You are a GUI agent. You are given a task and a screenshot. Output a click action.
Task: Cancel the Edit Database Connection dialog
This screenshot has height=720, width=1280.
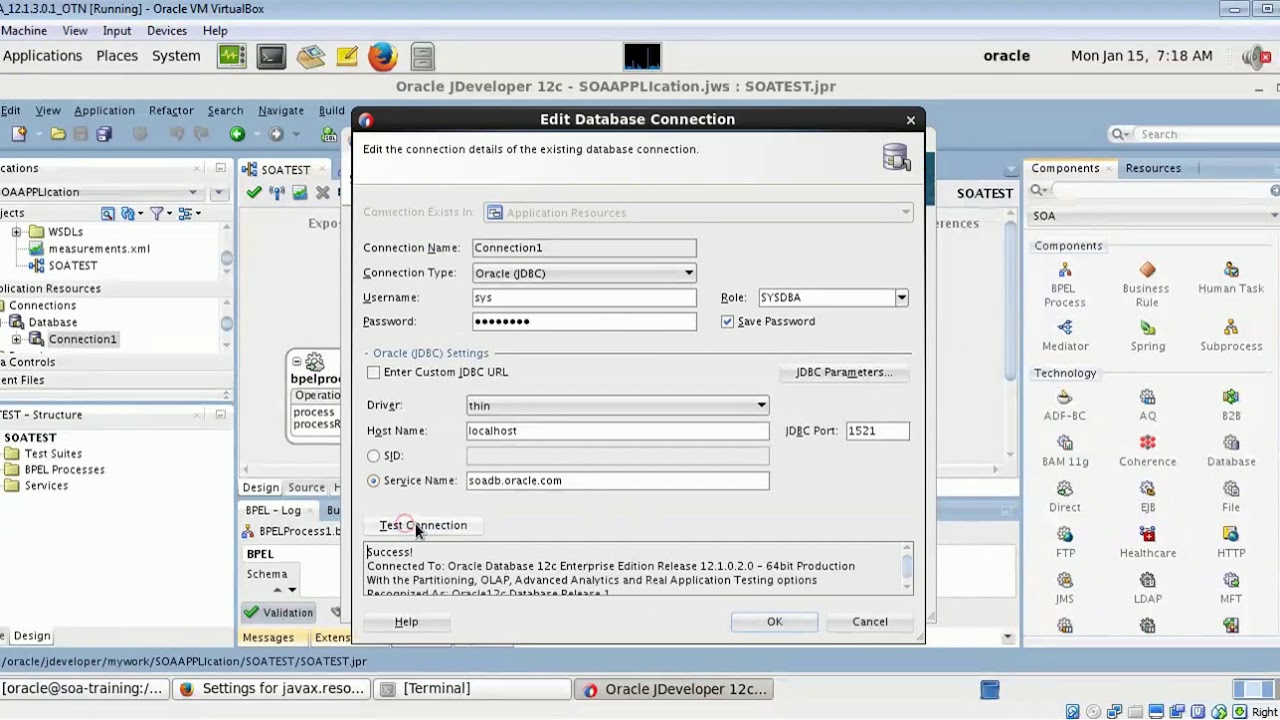click(x=870, y=622)
